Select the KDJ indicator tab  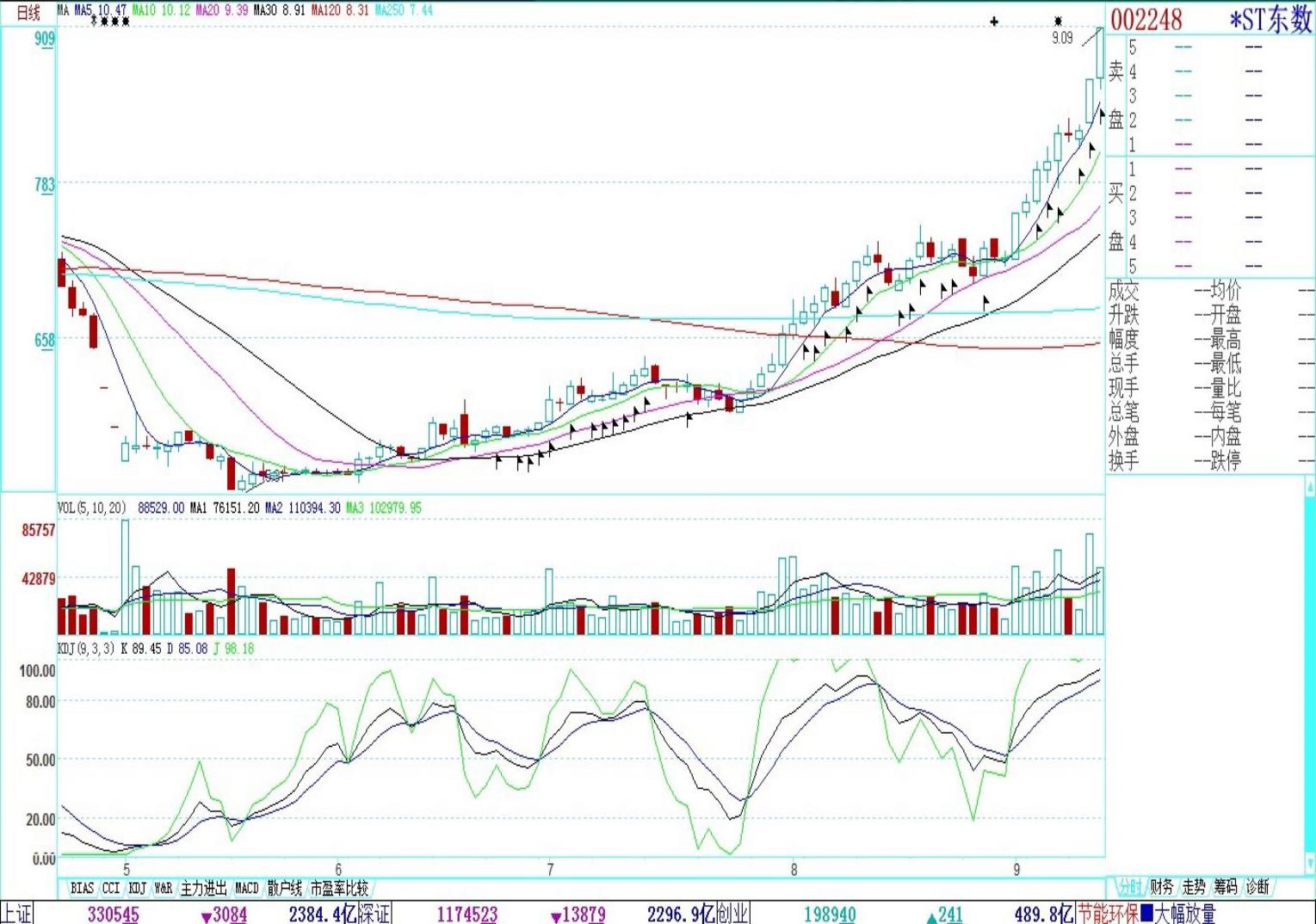pos(137,888)
